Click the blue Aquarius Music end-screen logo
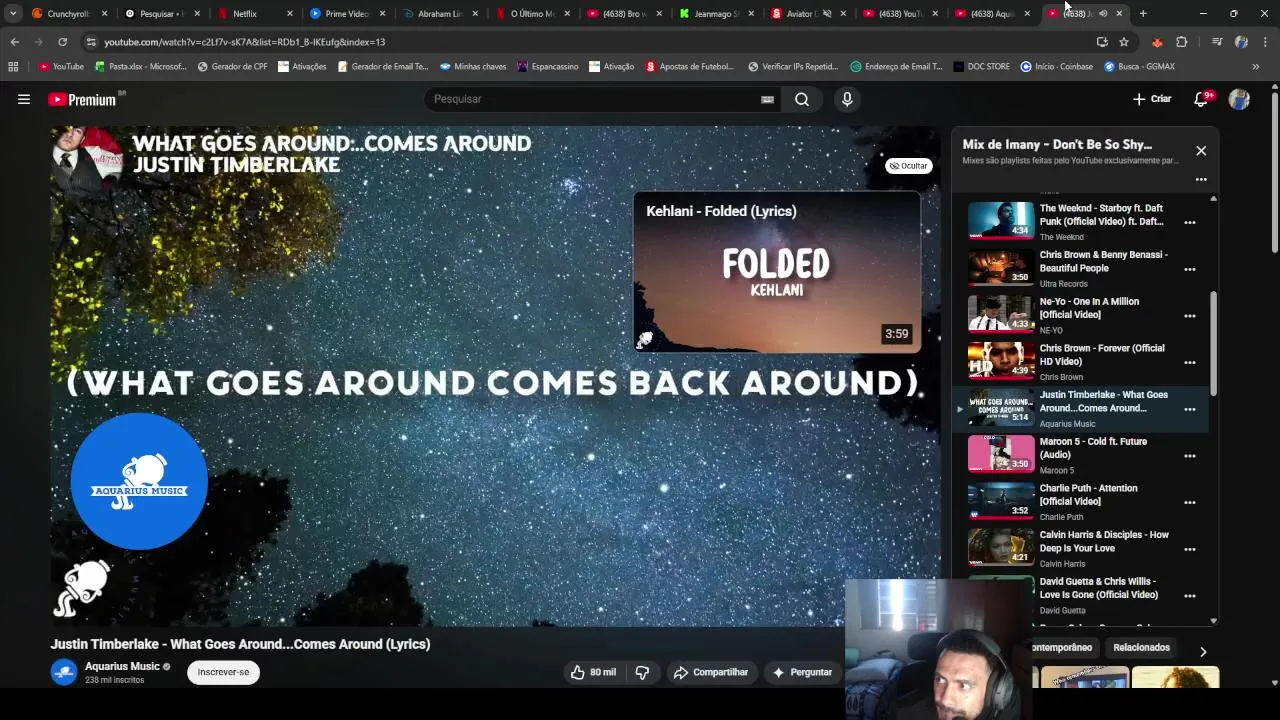 (x=139, y=481)
